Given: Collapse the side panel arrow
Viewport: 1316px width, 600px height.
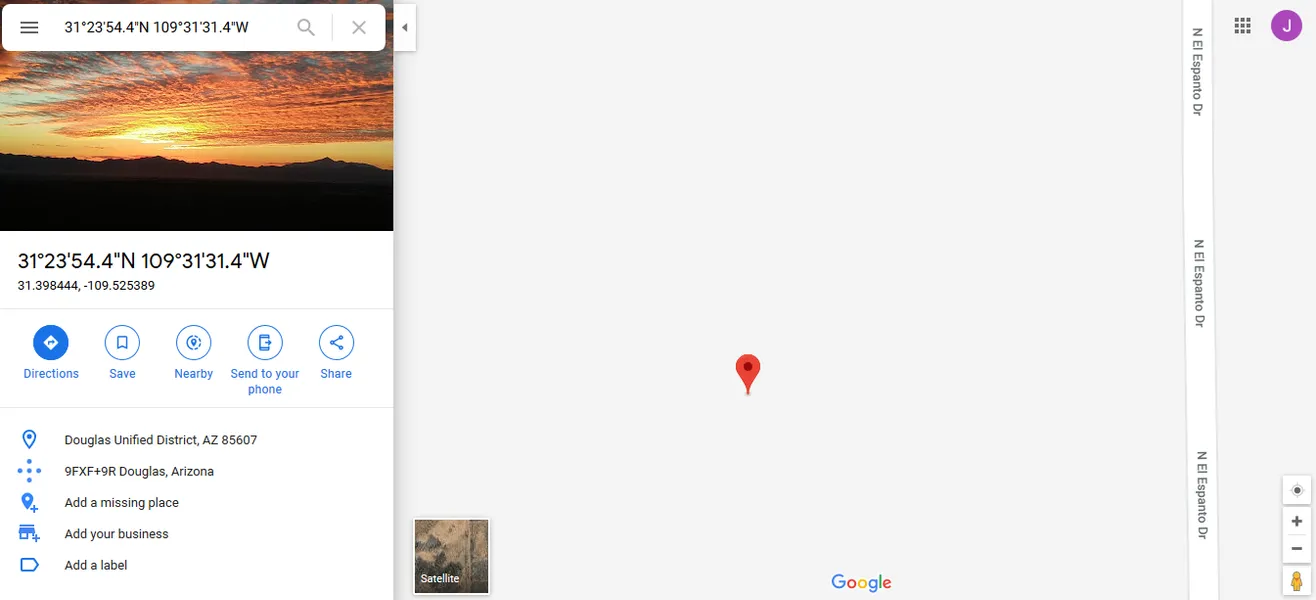Looking at the screenshot, I should [x=405, y=27].
